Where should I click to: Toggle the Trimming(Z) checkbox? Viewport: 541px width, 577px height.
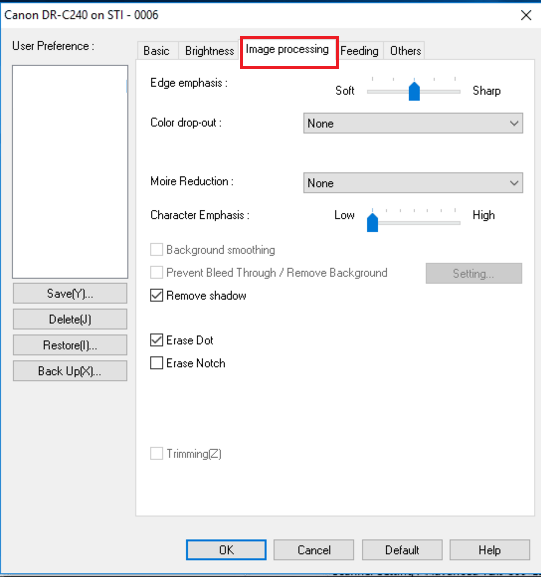click(x=156, y=454)
